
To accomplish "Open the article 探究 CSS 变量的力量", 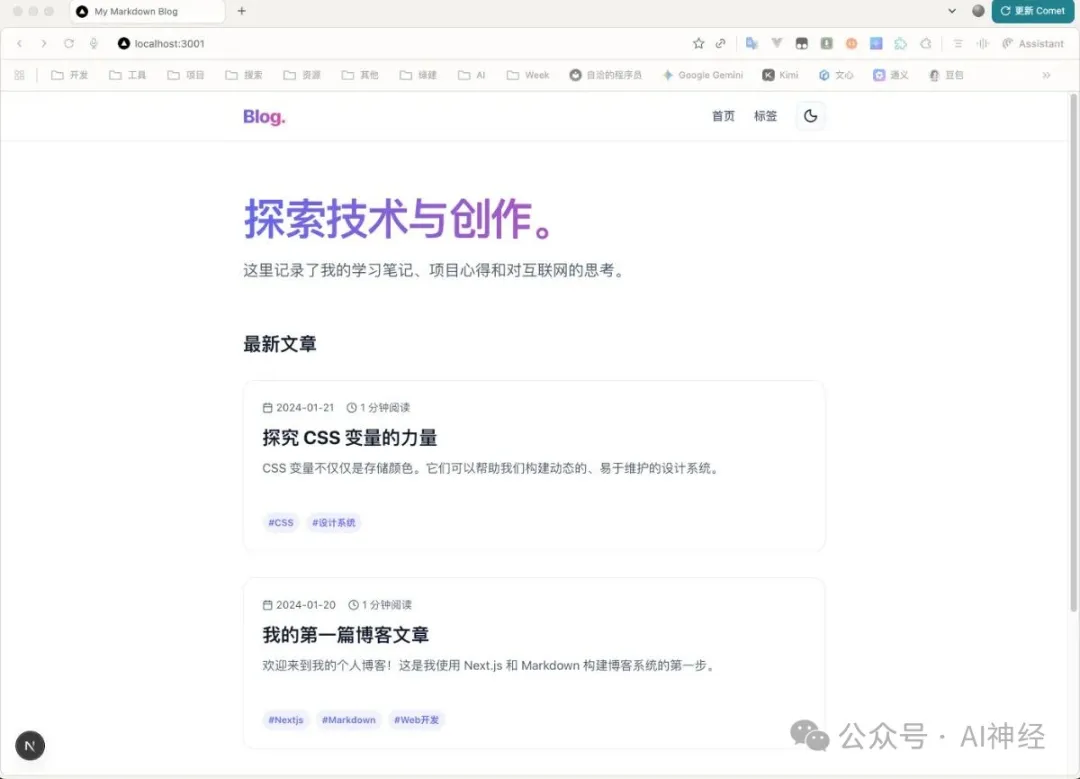I will [349, 437].
